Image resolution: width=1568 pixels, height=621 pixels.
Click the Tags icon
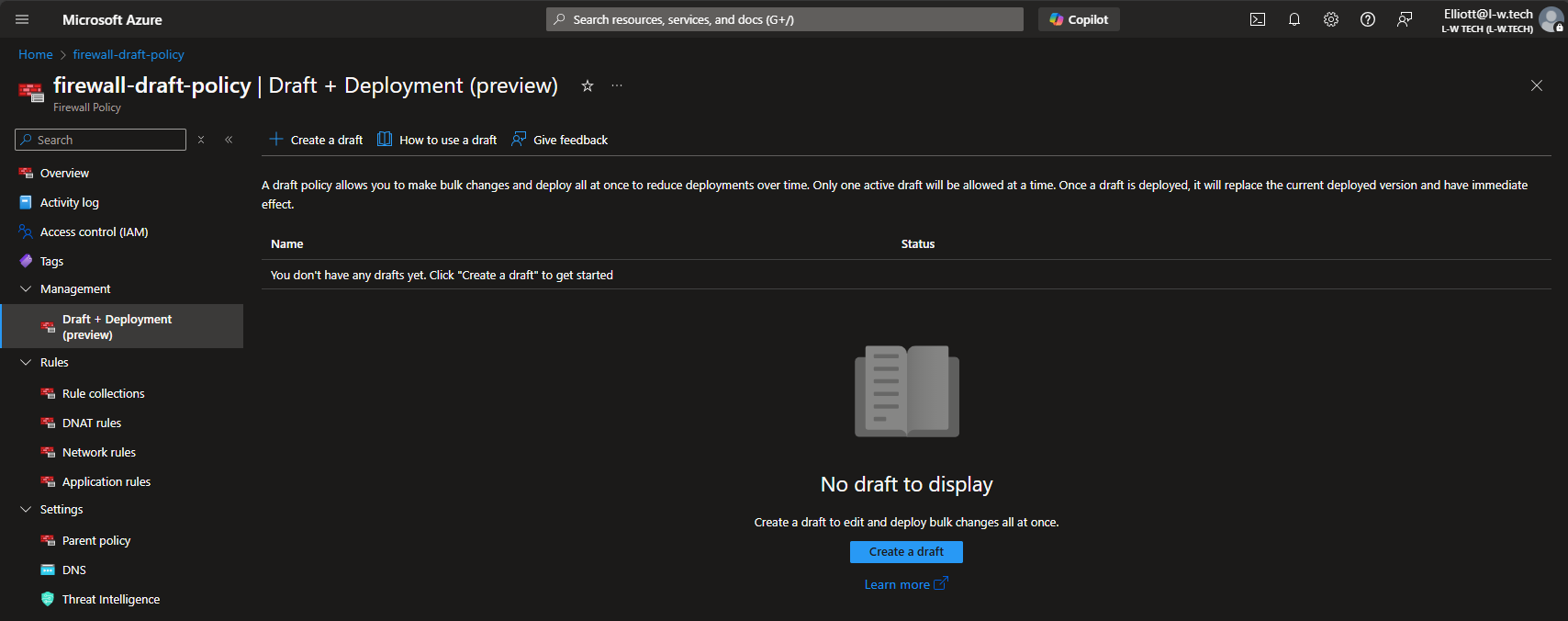[26, 261]
